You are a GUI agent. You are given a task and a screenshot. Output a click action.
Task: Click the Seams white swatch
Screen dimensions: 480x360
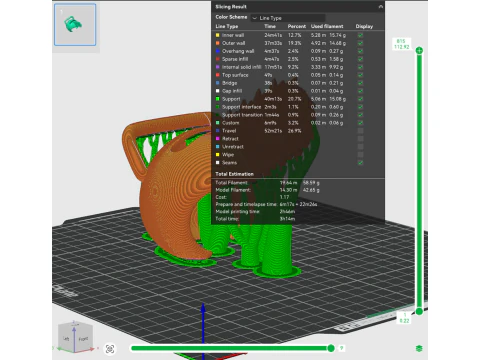coord(218,163)
